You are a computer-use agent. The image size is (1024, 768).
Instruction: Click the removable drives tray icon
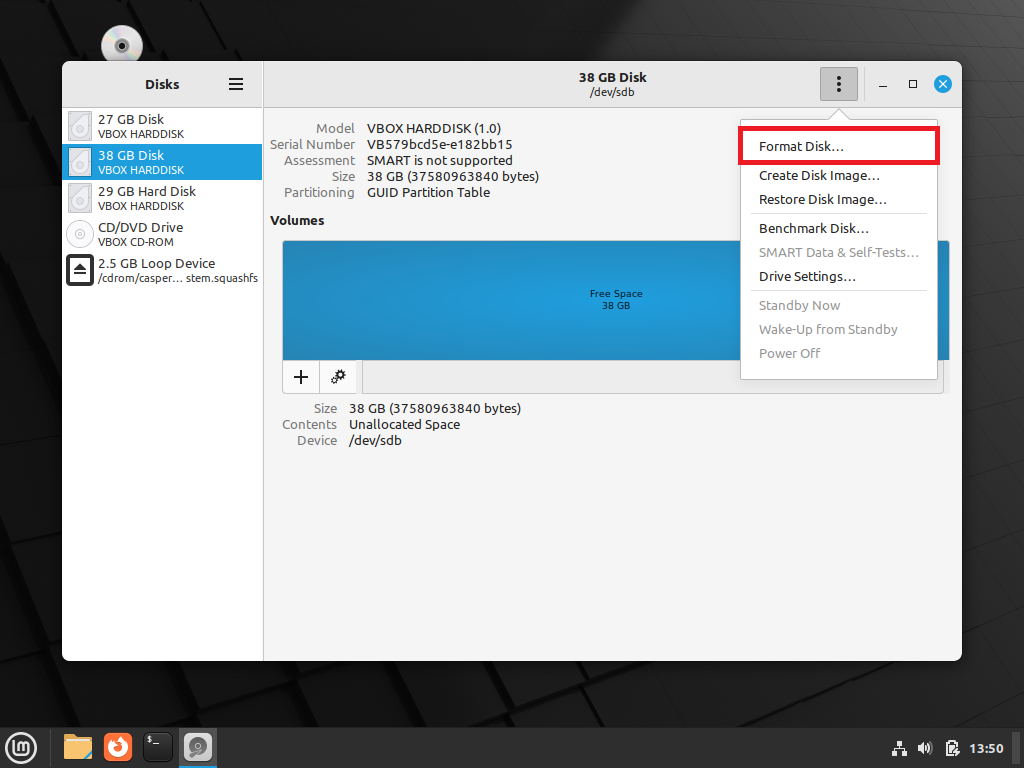click(x=952, y=748)
